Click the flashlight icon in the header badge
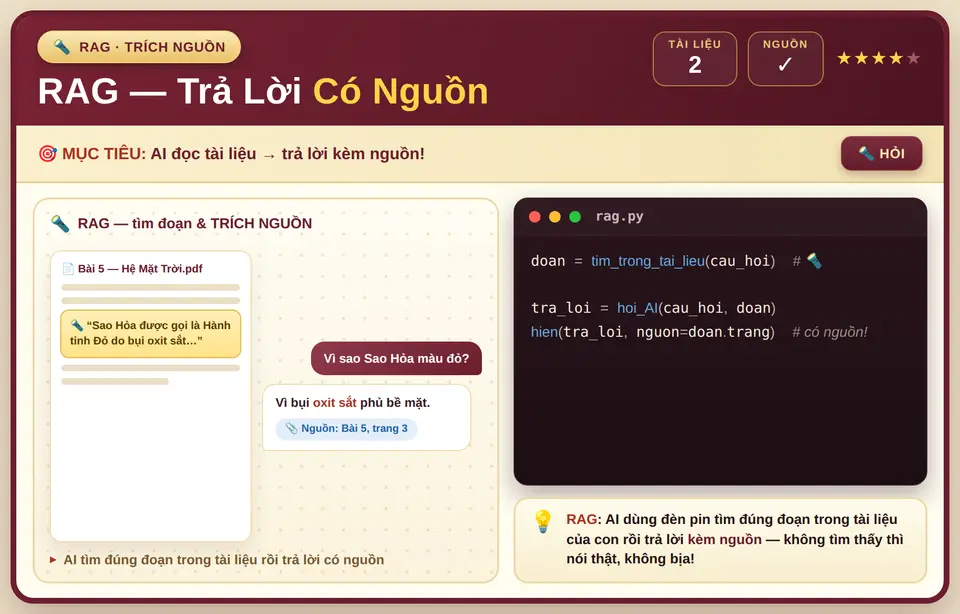The width and height of the screenshot is (960, 614). click(62, 47)
